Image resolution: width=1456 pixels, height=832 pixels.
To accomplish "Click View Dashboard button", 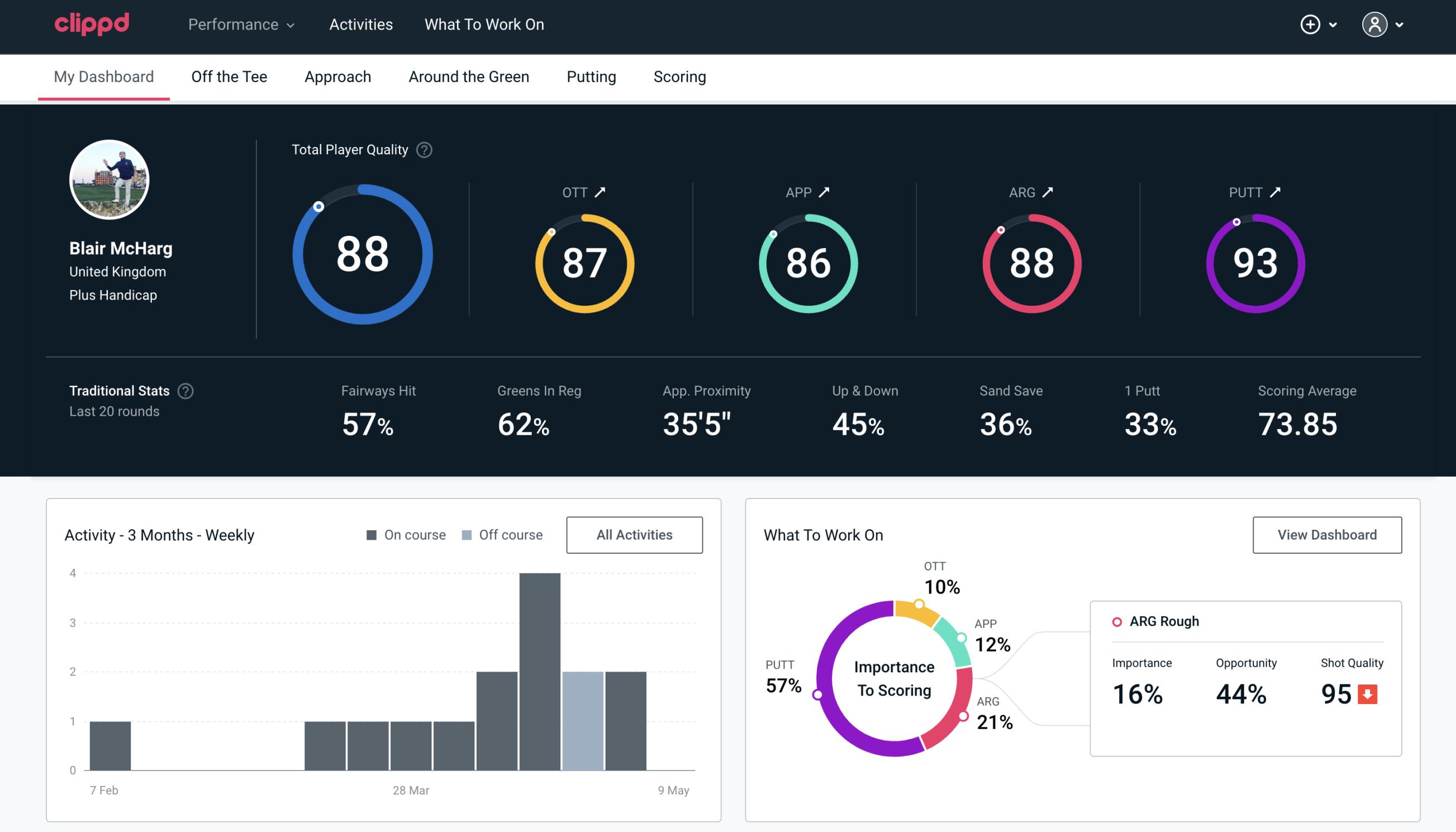I will (1328, 535).
